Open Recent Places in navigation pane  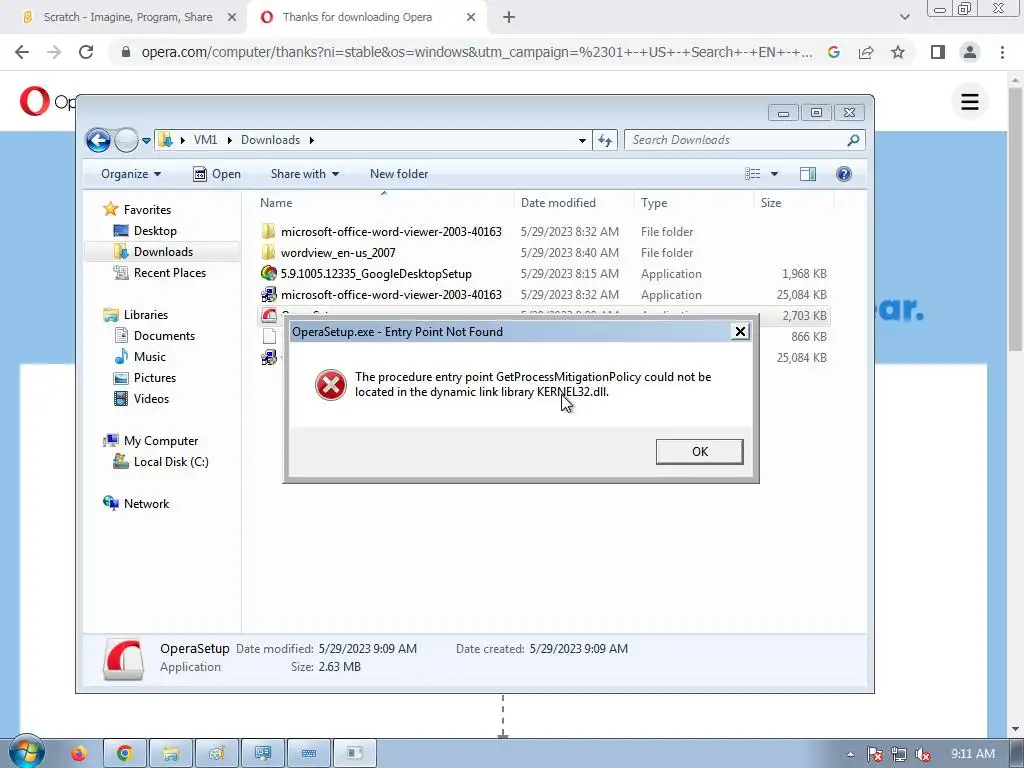[170, 272]
